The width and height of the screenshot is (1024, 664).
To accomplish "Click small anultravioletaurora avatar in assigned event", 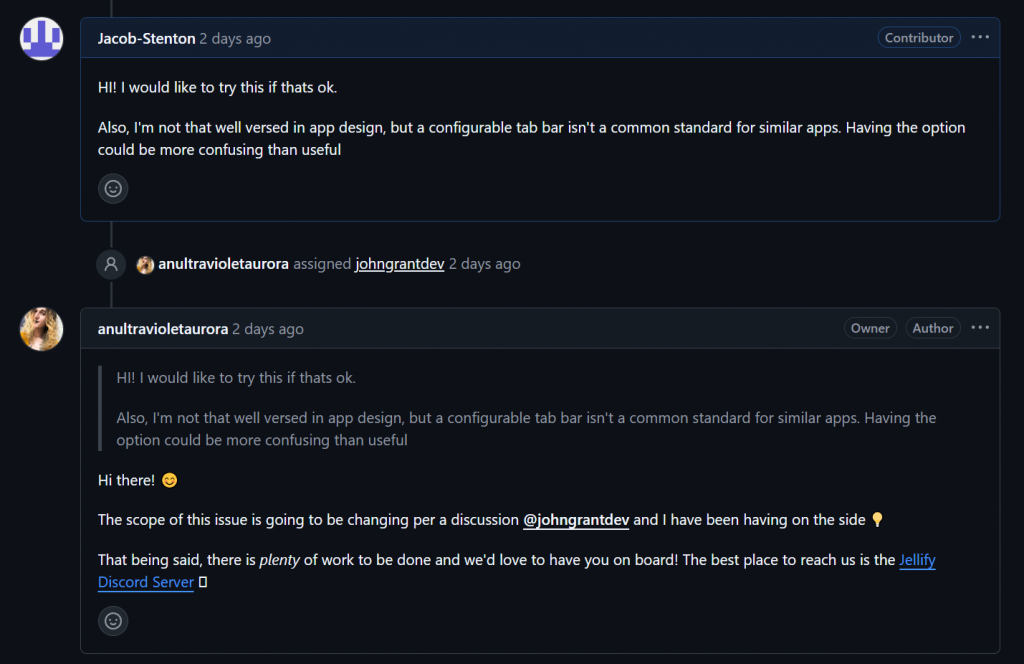I will [x=145, y=264].
